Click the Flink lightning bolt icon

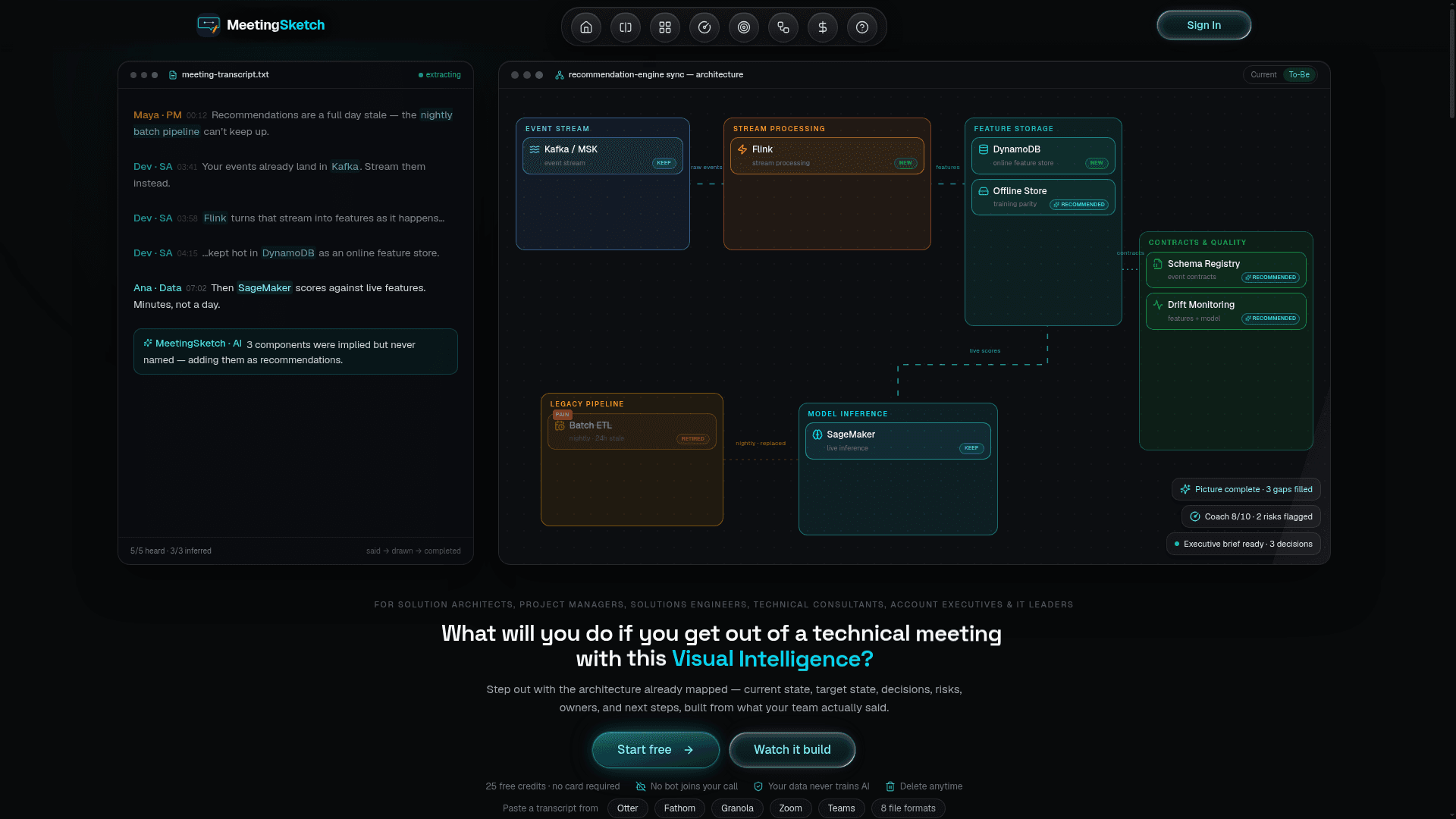pos(742,149)
